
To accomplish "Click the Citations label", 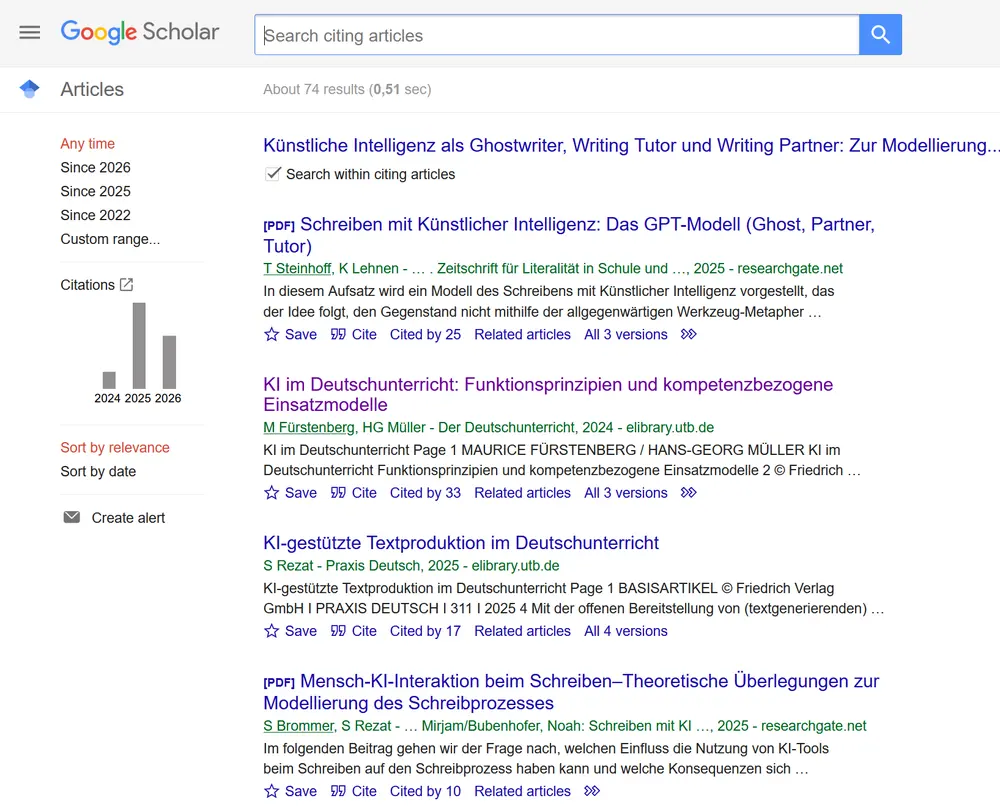I will pyautogui.click(x=87, y=285).
